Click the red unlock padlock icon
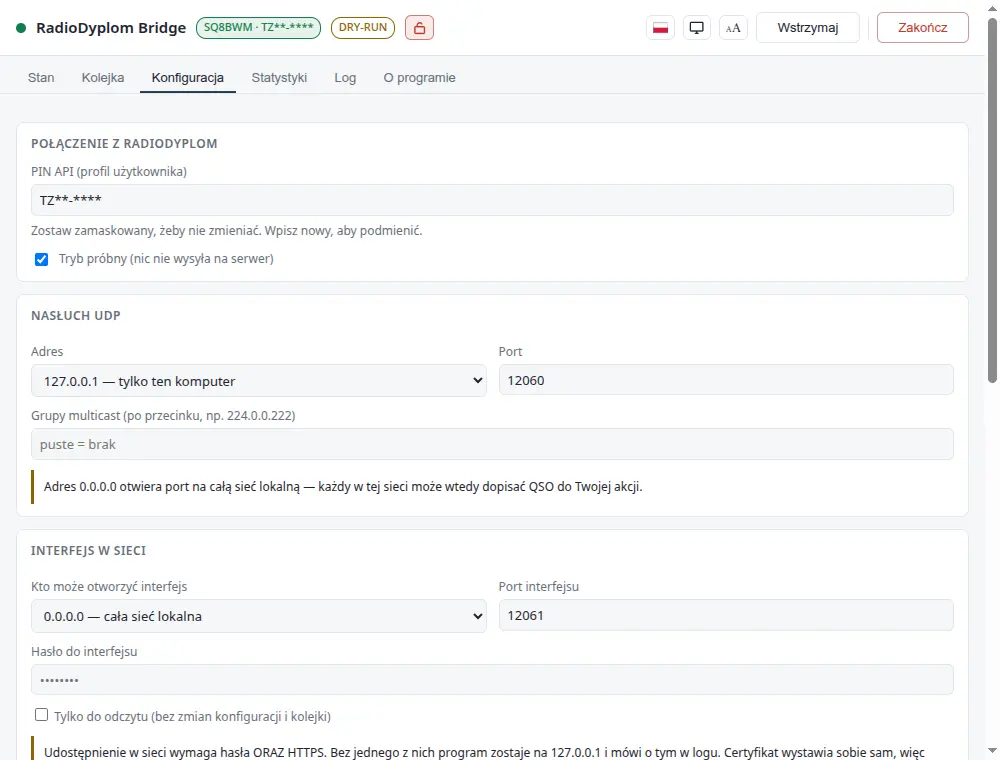Viewport: 1000px width, 760px height. pyautogui.click(x=419, y=28)
